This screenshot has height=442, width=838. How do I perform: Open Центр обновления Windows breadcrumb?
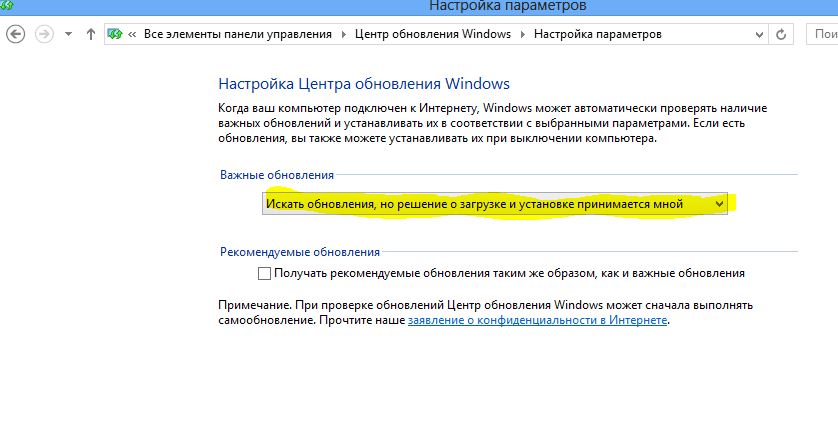point(433,34)
